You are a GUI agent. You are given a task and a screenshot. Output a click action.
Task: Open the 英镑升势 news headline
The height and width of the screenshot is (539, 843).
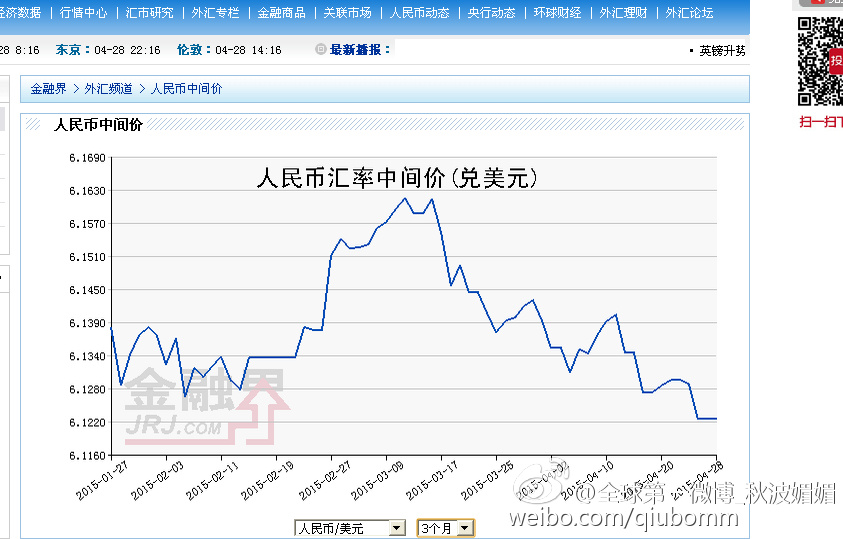(722, 51)
